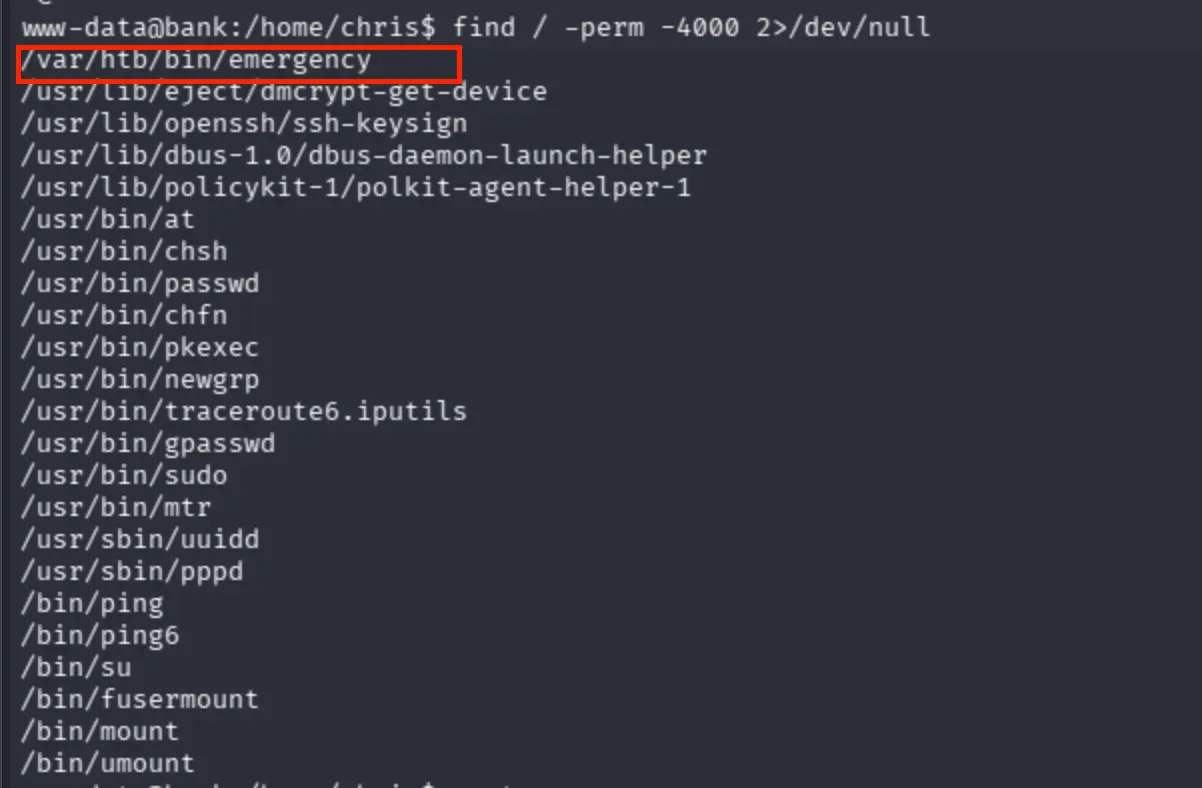Click the /usr/bin/chfn entry
Viewport: 1202px width, 788px height.
(x=124, y=315)
